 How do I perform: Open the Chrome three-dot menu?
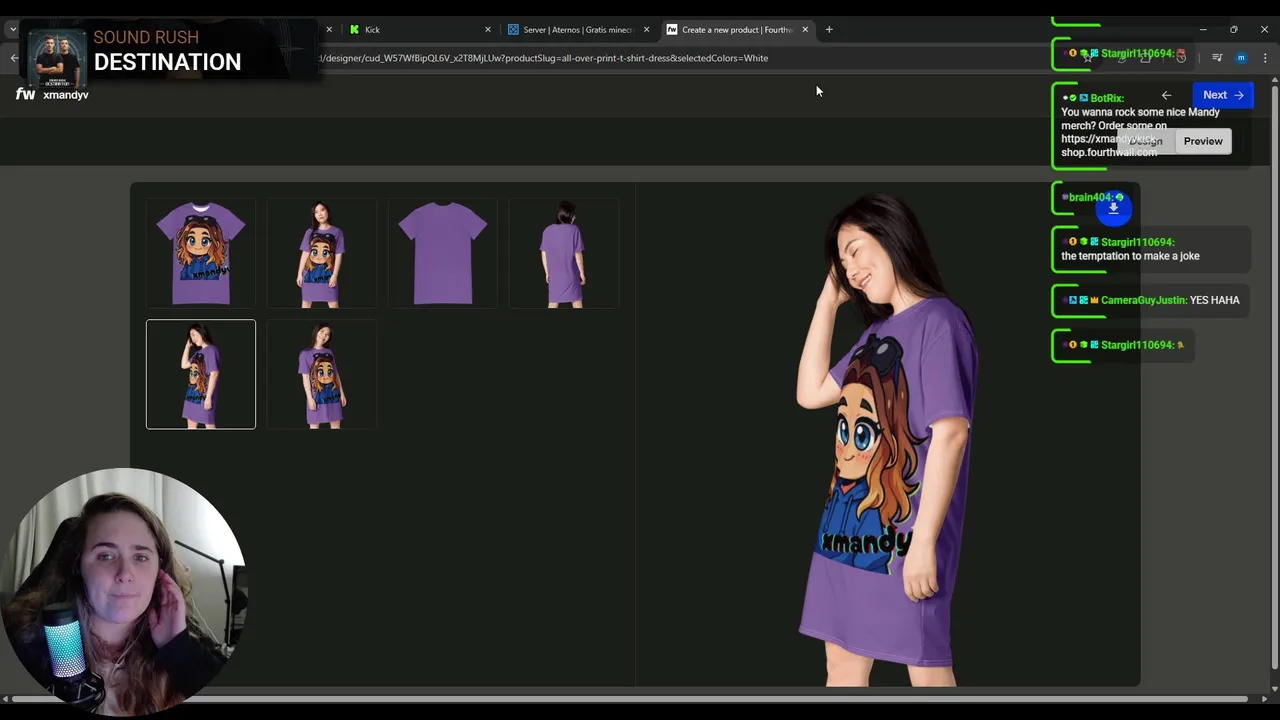pyautogui.click(x=1265, y=58)
